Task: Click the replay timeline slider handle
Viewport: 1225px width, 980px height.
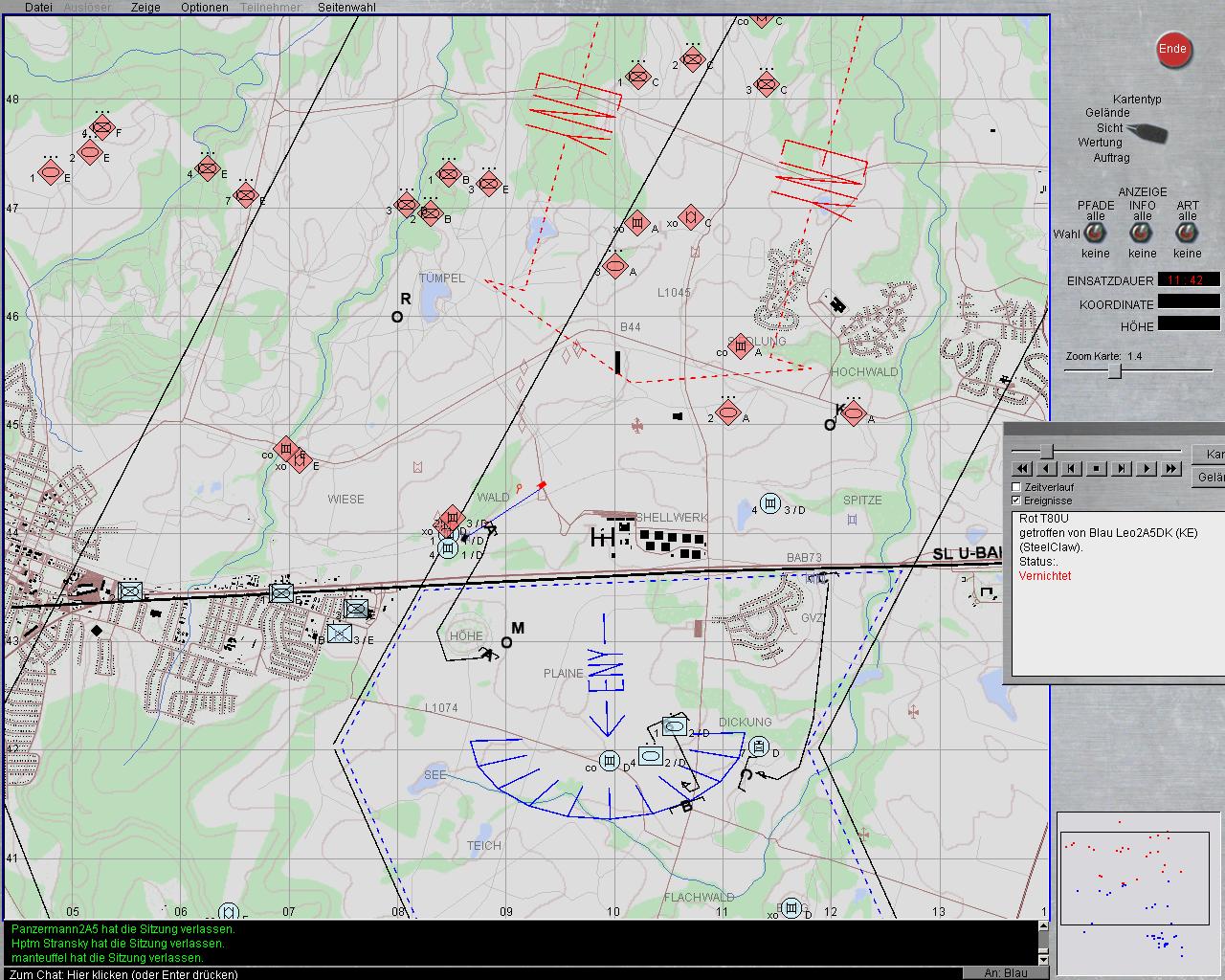Action: pyautogui.click(x=1047, y=451)
